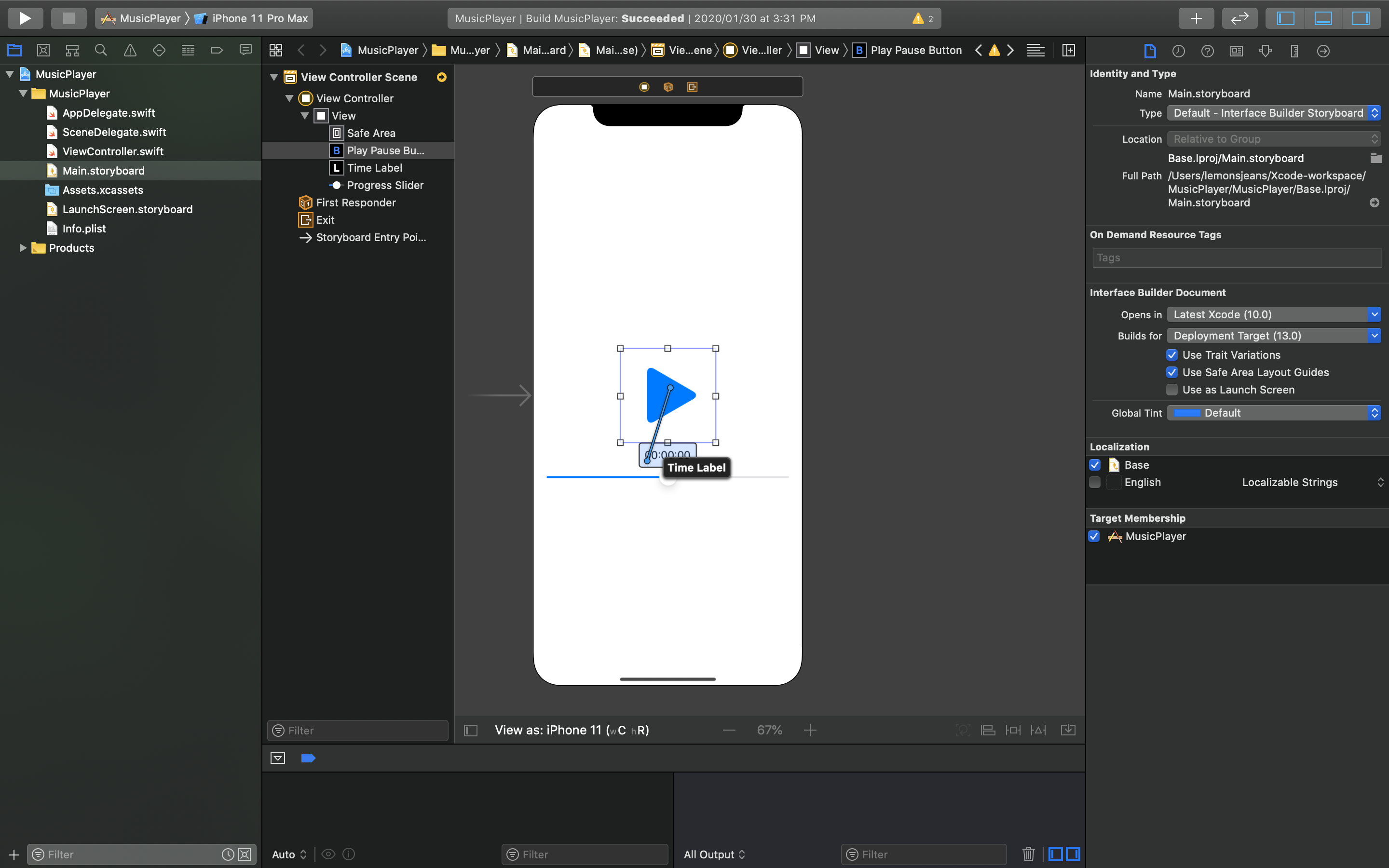Add Editor on right
The image size is (1389, 868).
pyautogui.click(x=1068, y=51)
